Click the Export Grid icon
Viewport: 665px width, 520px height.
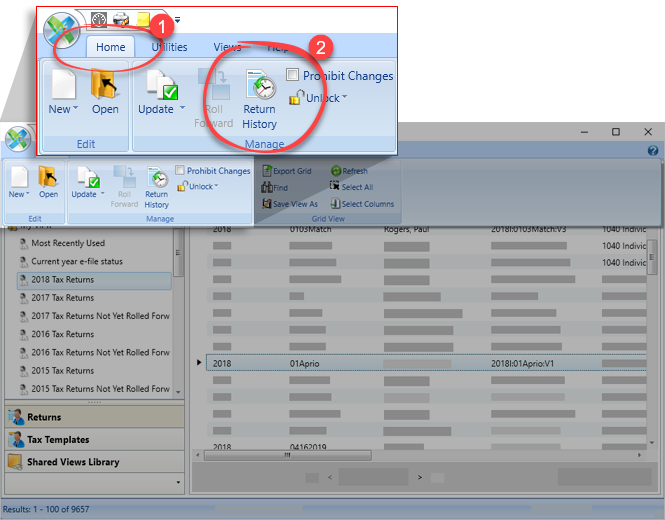(268, 171)
